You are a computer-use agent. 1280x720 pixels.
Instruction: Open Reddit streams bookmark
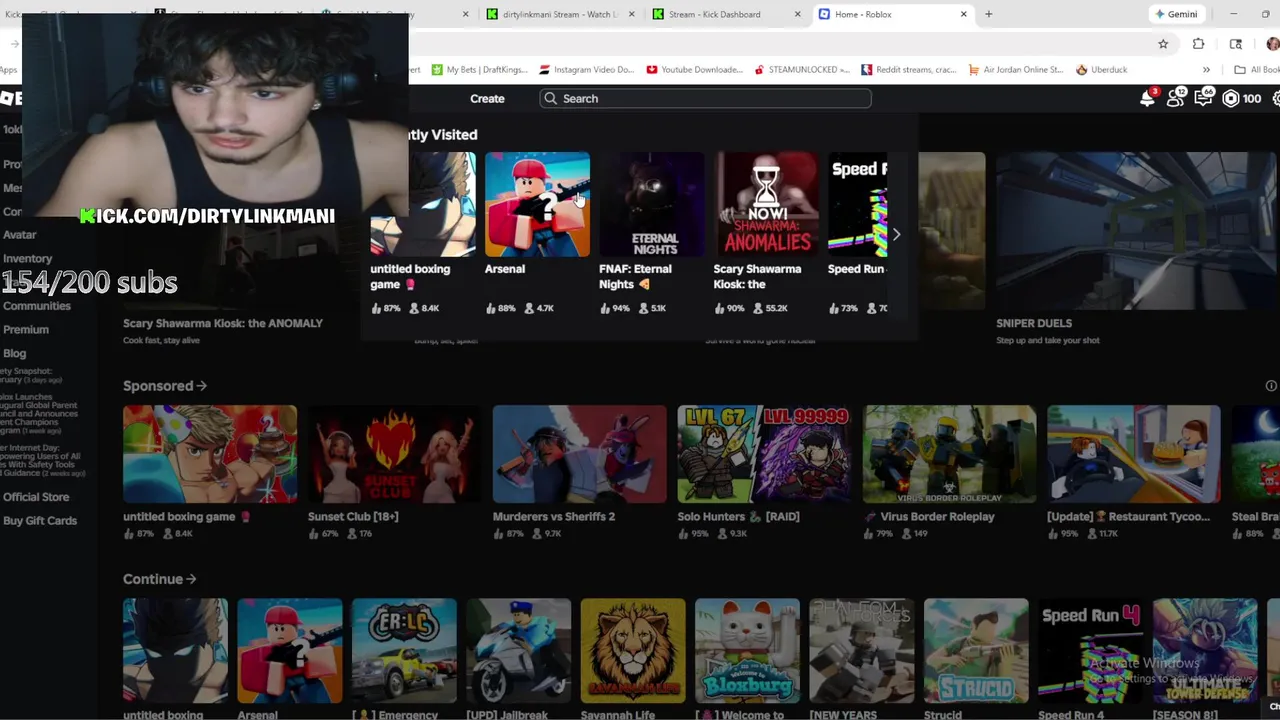(908, 70)
